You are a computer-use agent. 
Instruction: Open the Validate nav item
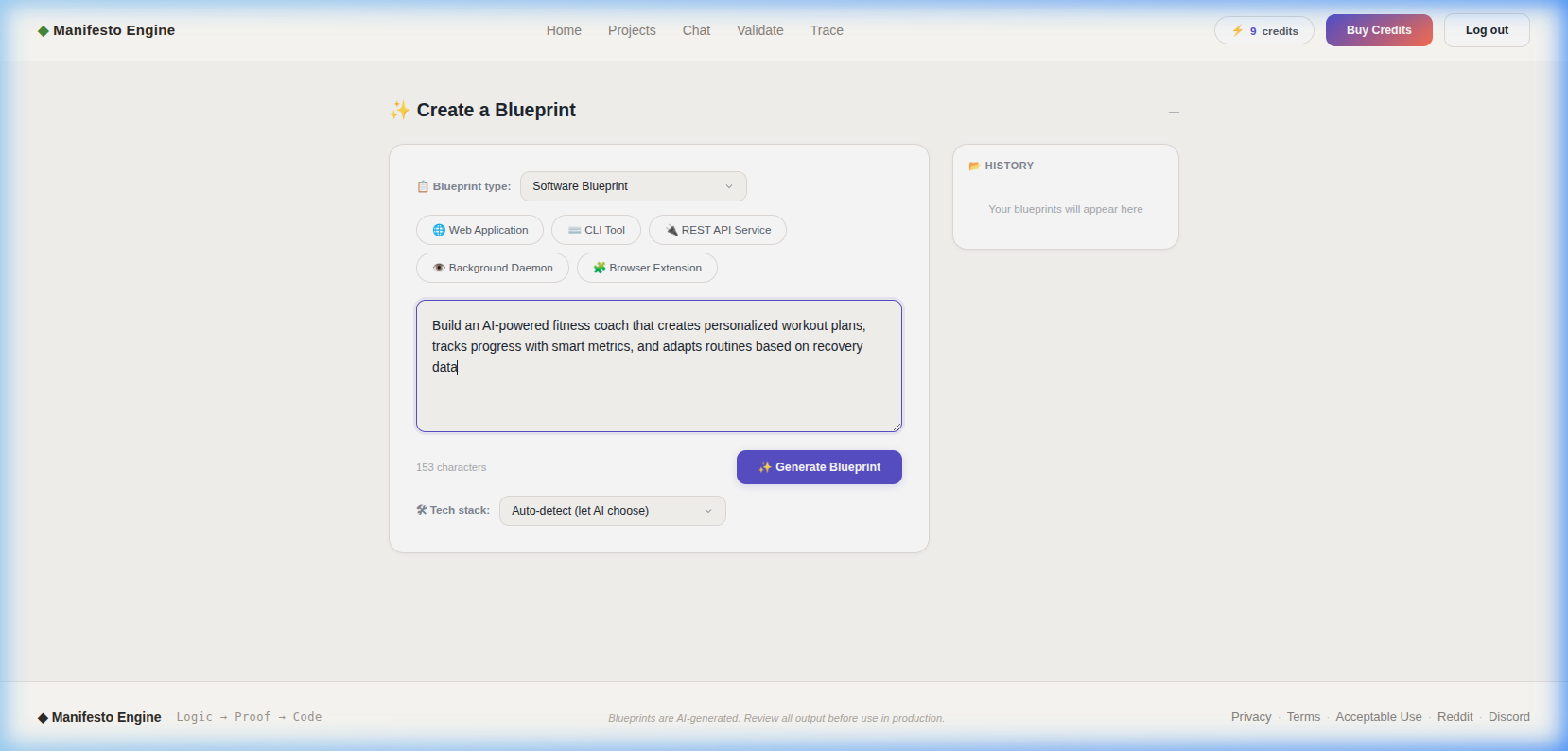pyautogui.click(x=759, y=30)
